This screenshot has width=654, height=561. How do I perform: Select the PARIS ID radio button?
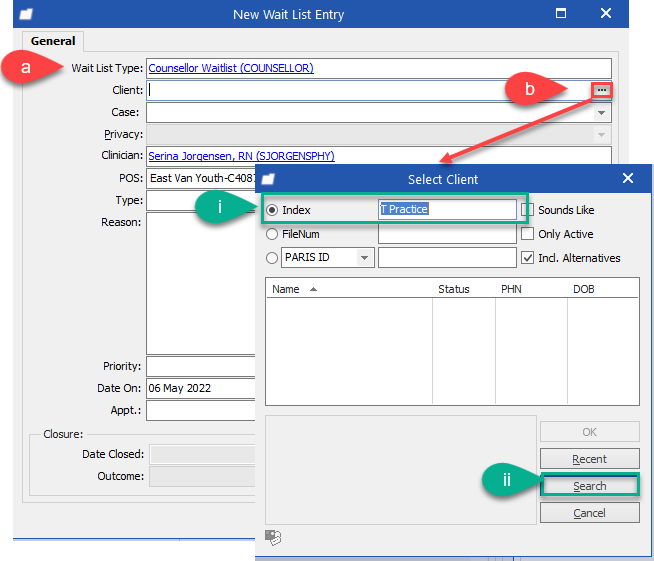click(272, 258)
